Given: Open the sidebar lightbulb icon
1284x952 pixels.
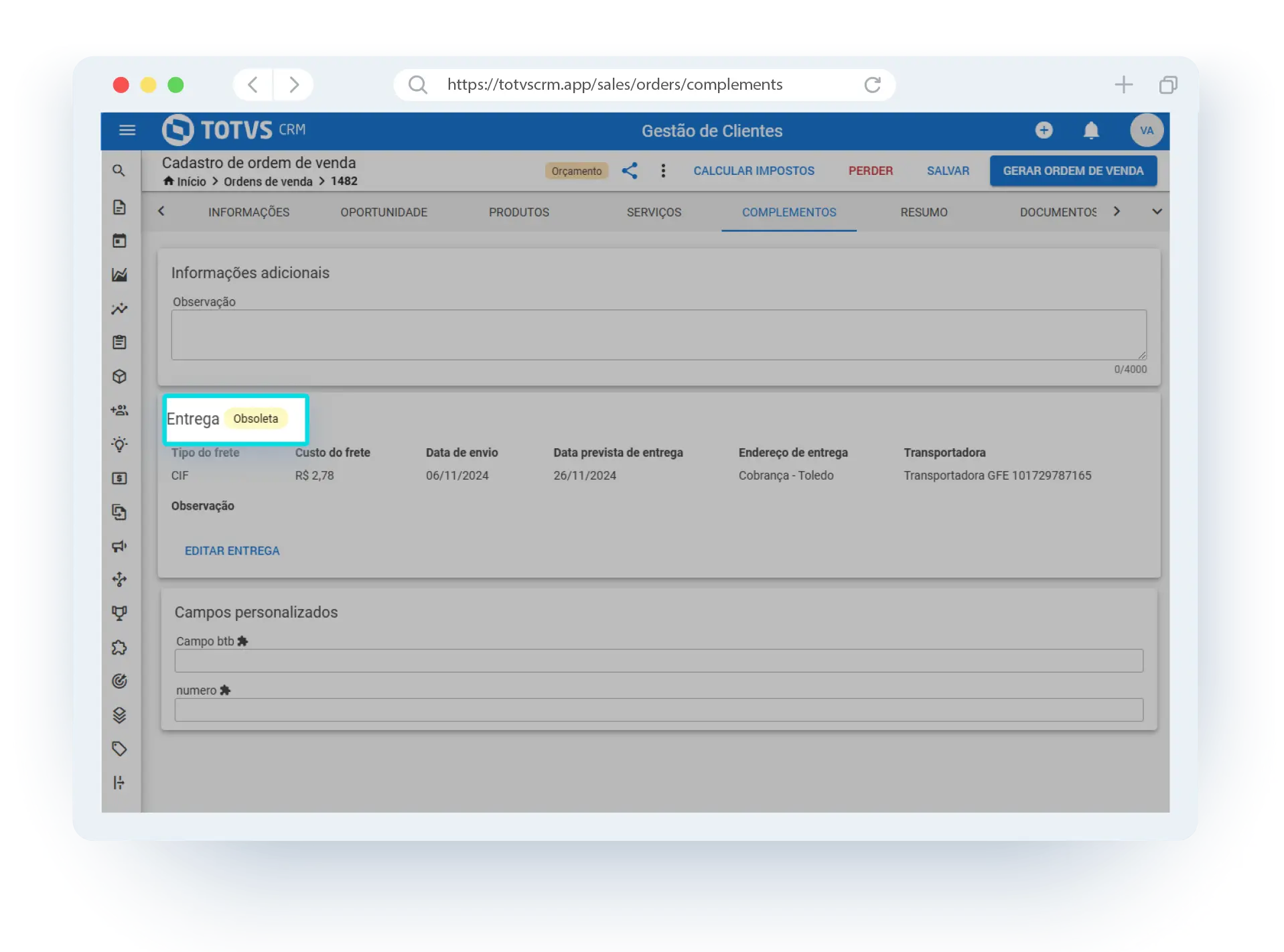Looking at the screenshot, I should [119, 444].
